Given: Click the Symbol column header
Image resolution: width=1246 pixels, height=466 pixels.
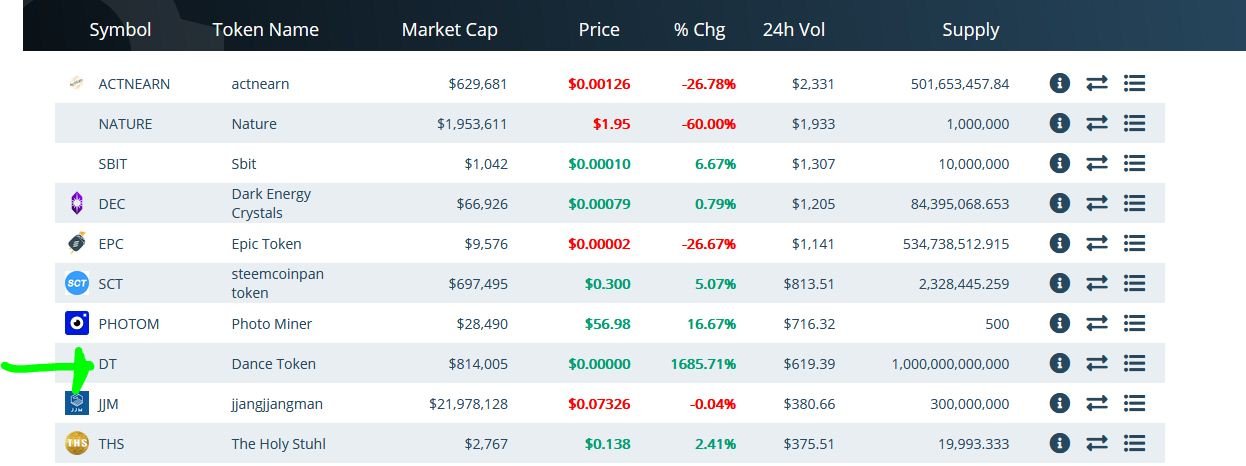Looking at the screenshot, I should 120,30.
